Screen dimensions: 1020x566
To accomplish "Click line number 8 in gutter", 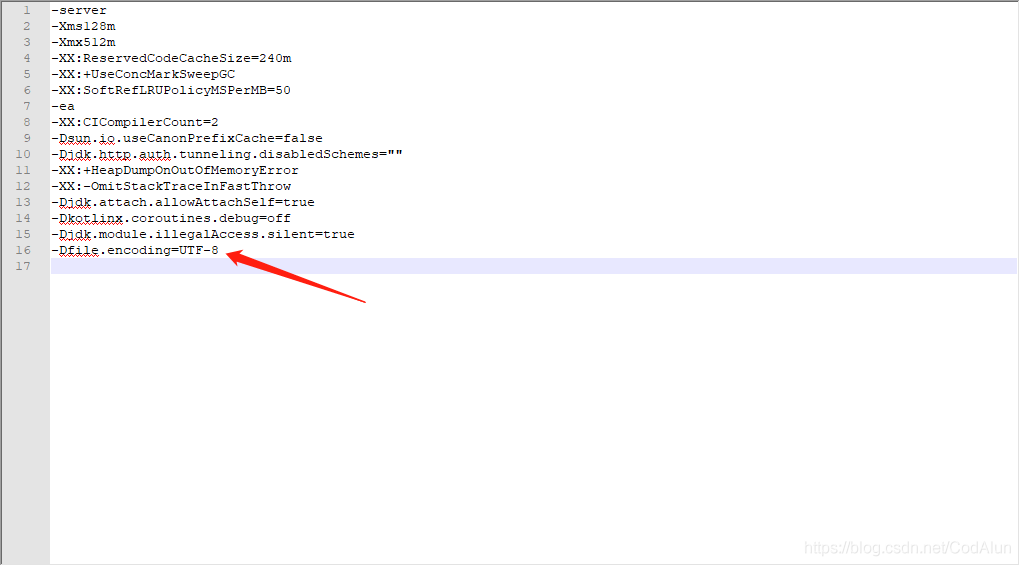I will point(27,122).
